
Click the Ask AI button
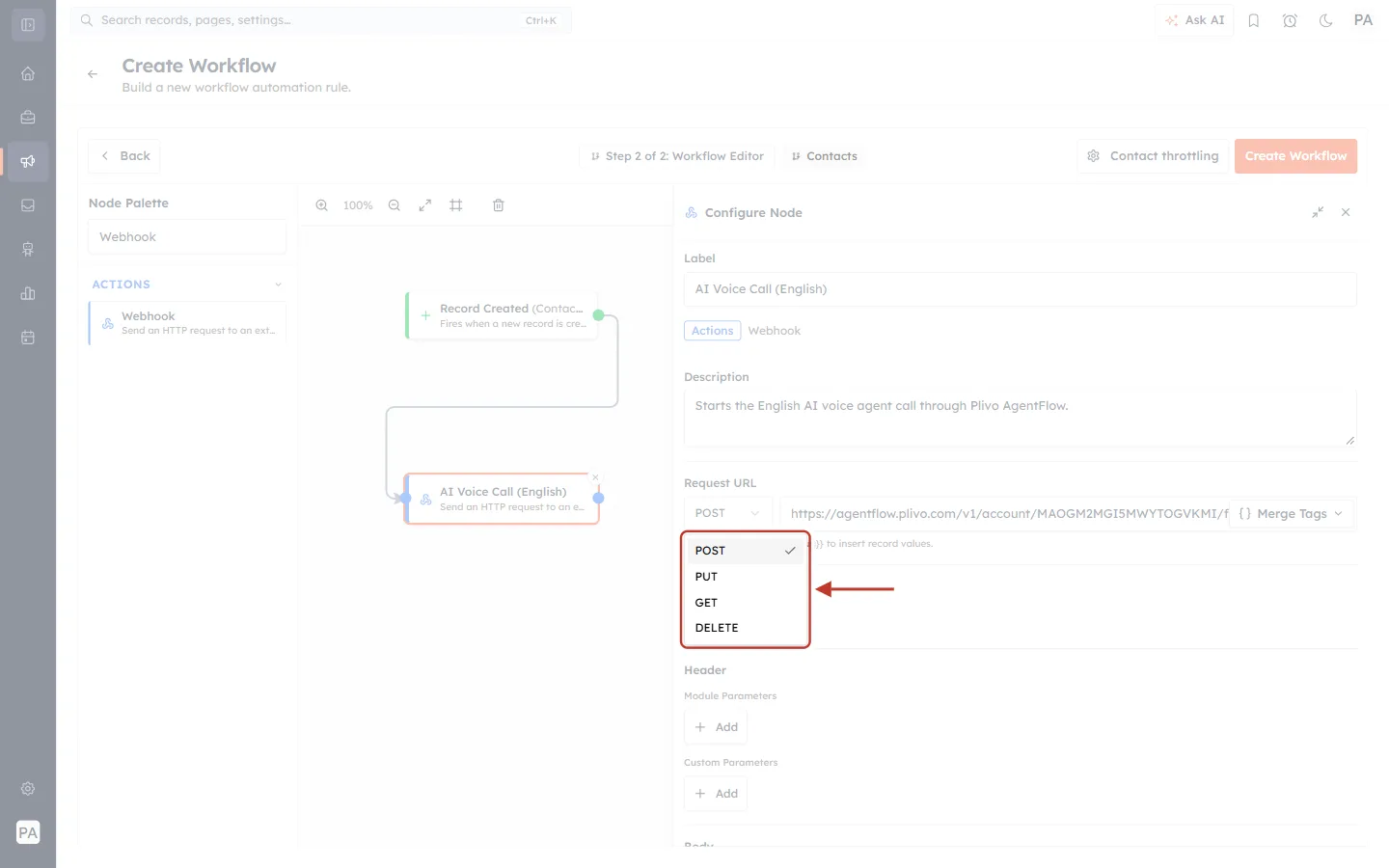(1194, 20)
